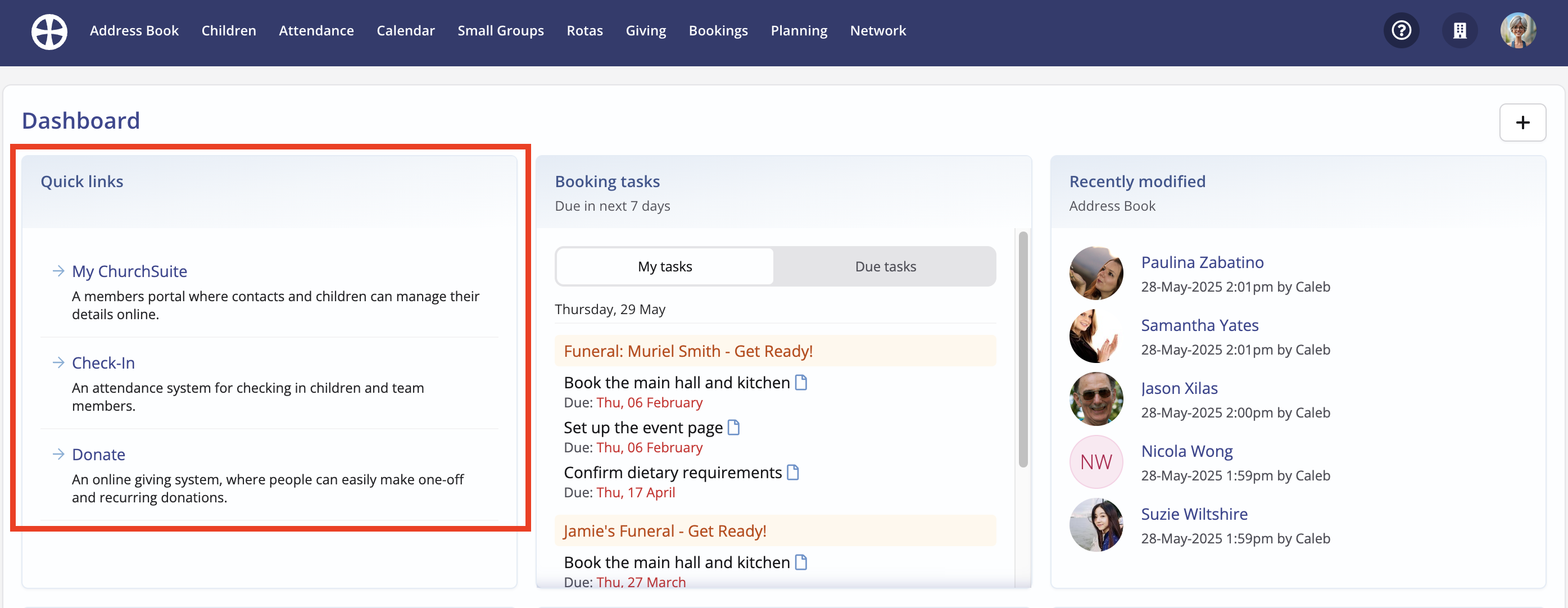The image size is (1568, 608).
Task: Open Check-In quick link
Action: click(103, 363)
